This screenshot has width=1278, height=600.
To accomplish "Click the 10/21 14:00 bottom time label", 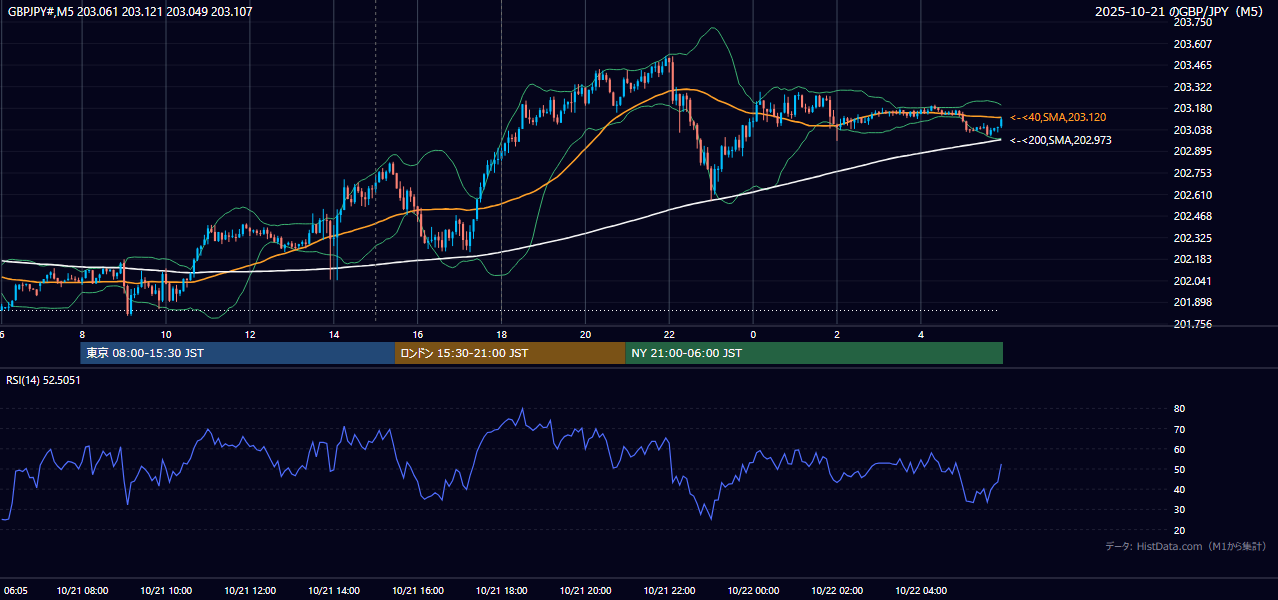I will (334, 591).
